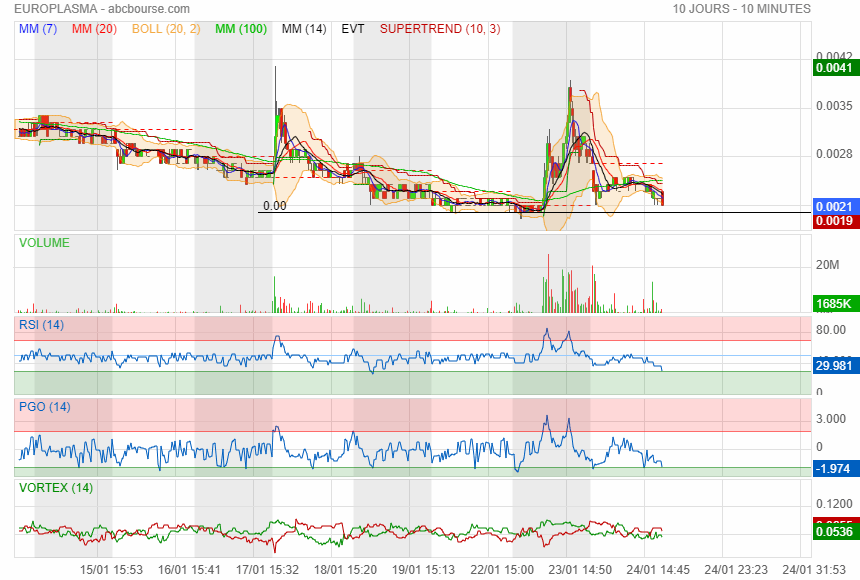Click the 16/01 15:41 date label

(189, 570)
